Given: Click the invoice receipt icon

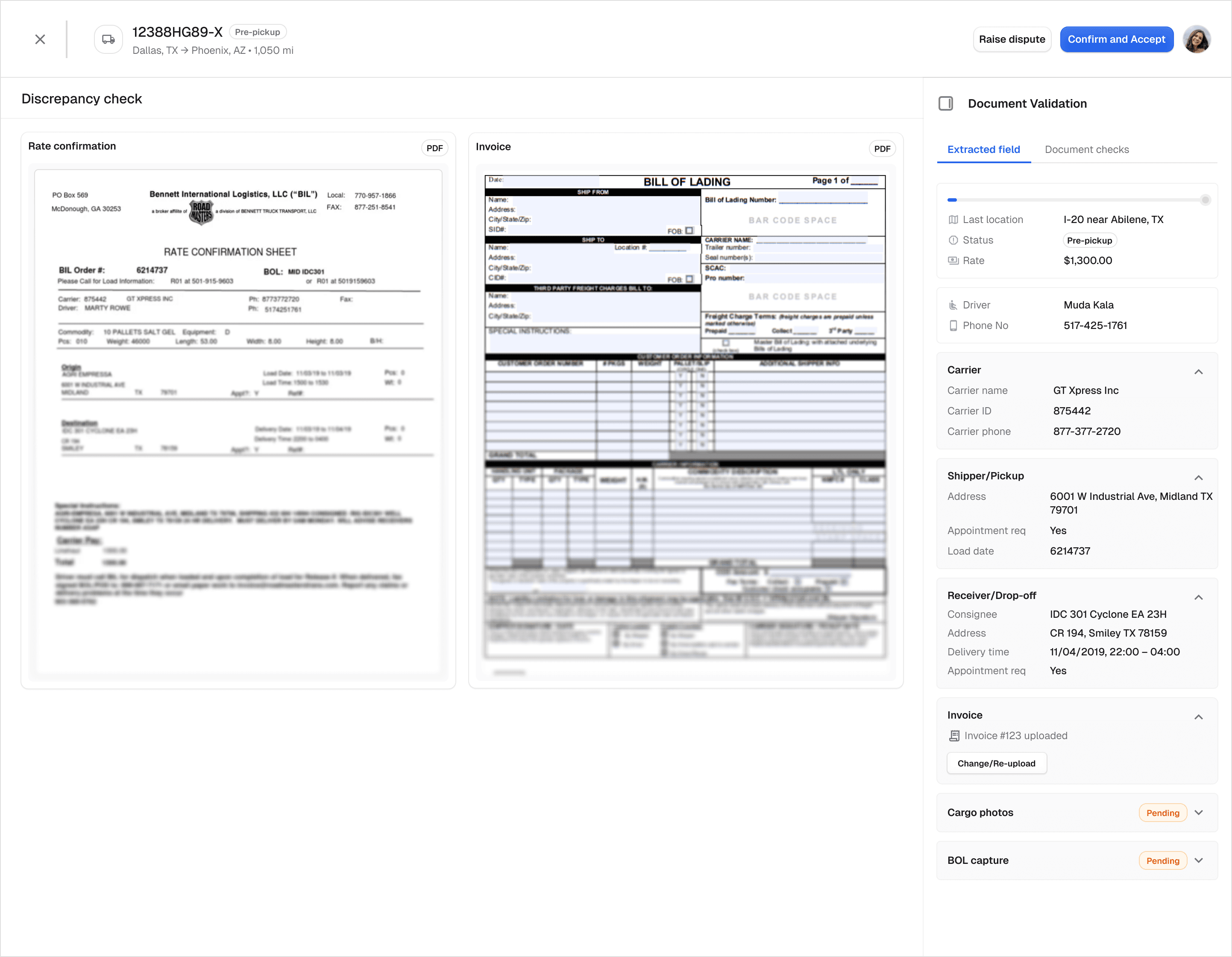Looking at the screenshot, I should pos(954,736).
